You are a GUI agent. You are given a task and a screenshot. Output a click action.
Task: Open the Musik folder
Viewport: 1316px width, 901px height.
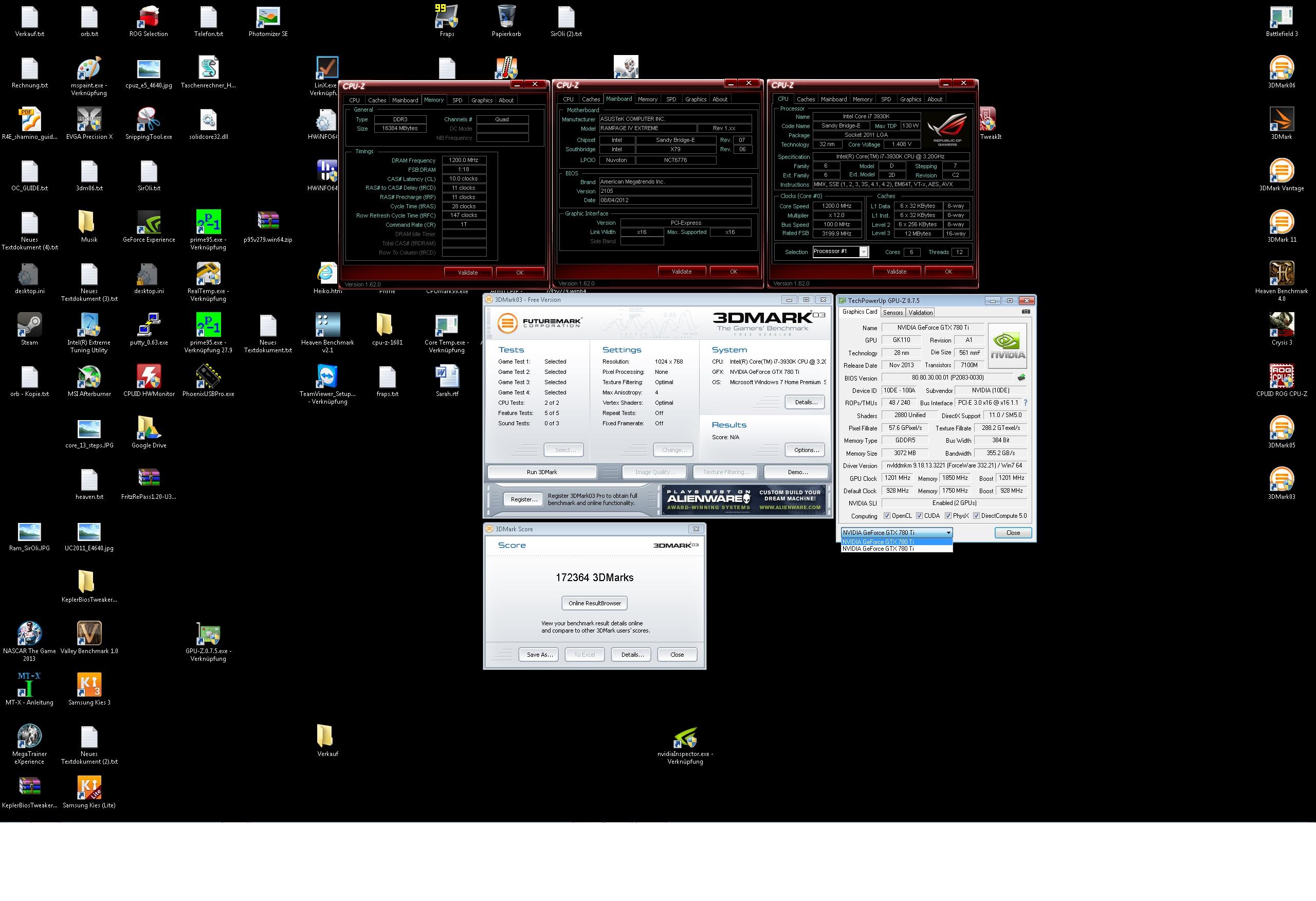89,227
